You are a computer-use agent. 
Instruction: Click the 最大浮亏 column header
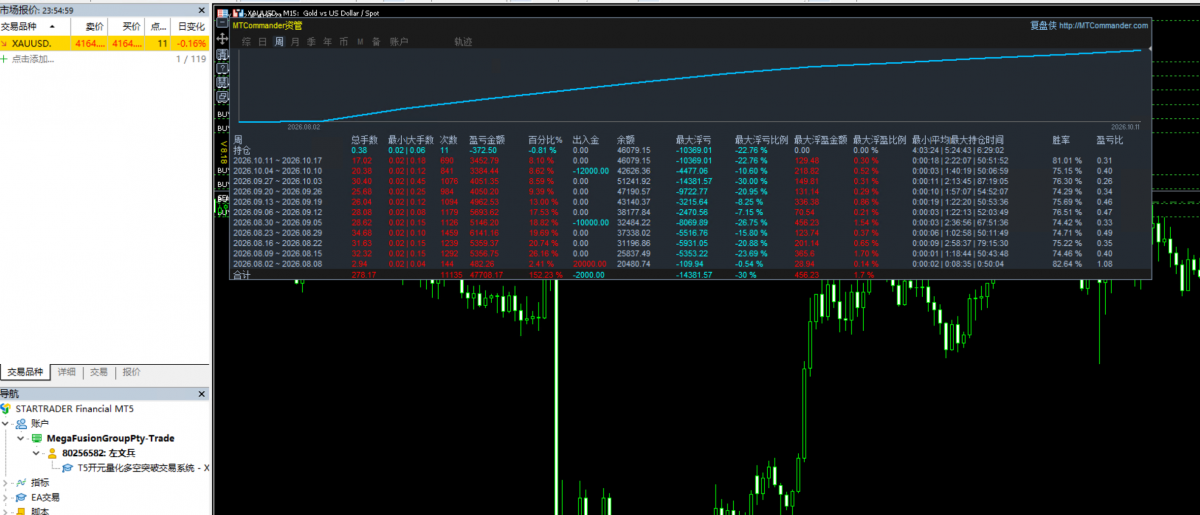point(693,140)
